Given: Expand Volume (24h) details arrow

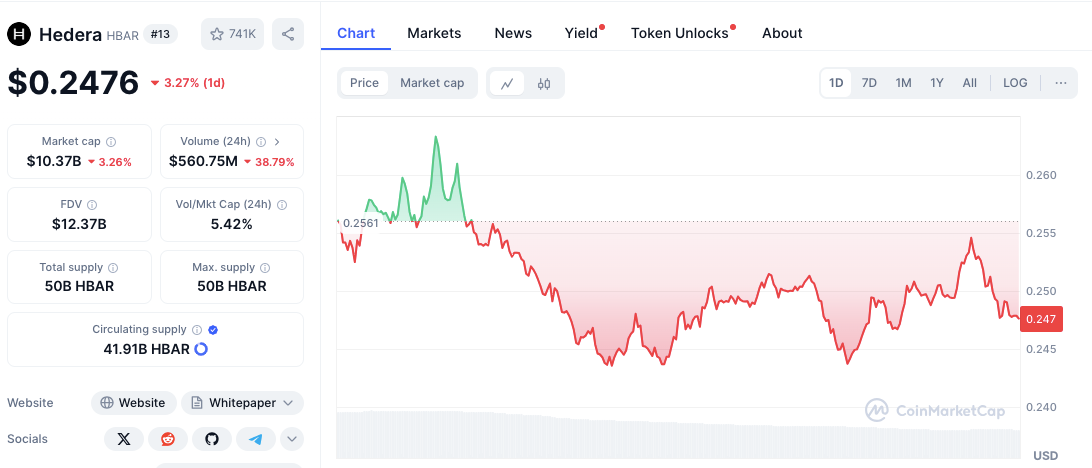Looking at the screenshot, I should pyautogui.click(x=277, y=141).
